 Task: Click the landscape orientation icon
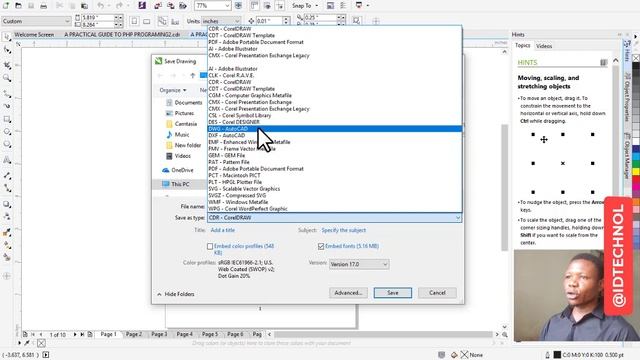pyautogui.click(x=147, y=21)
